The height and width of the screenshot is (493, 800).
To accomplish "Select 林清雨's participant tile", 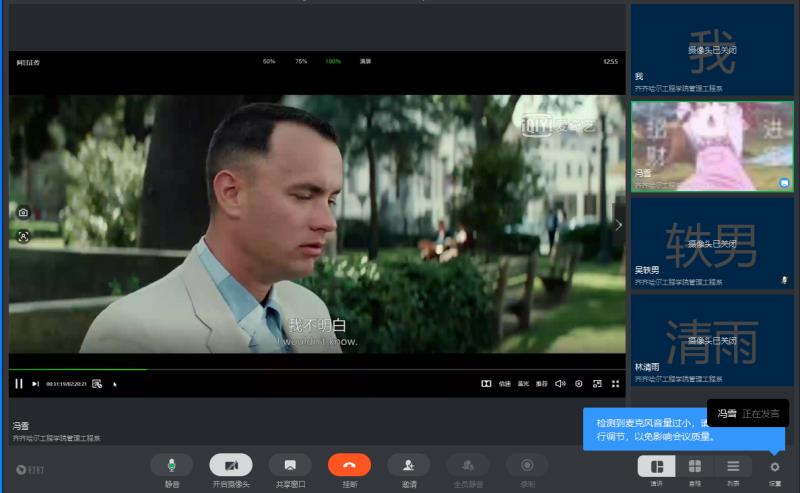I will point(712,340).
